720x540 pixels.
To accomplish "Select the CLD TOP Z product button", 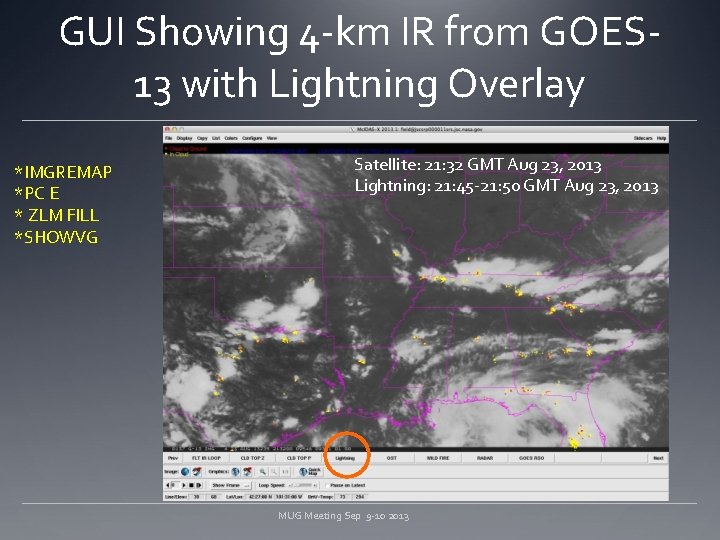I will click(253, 458).
